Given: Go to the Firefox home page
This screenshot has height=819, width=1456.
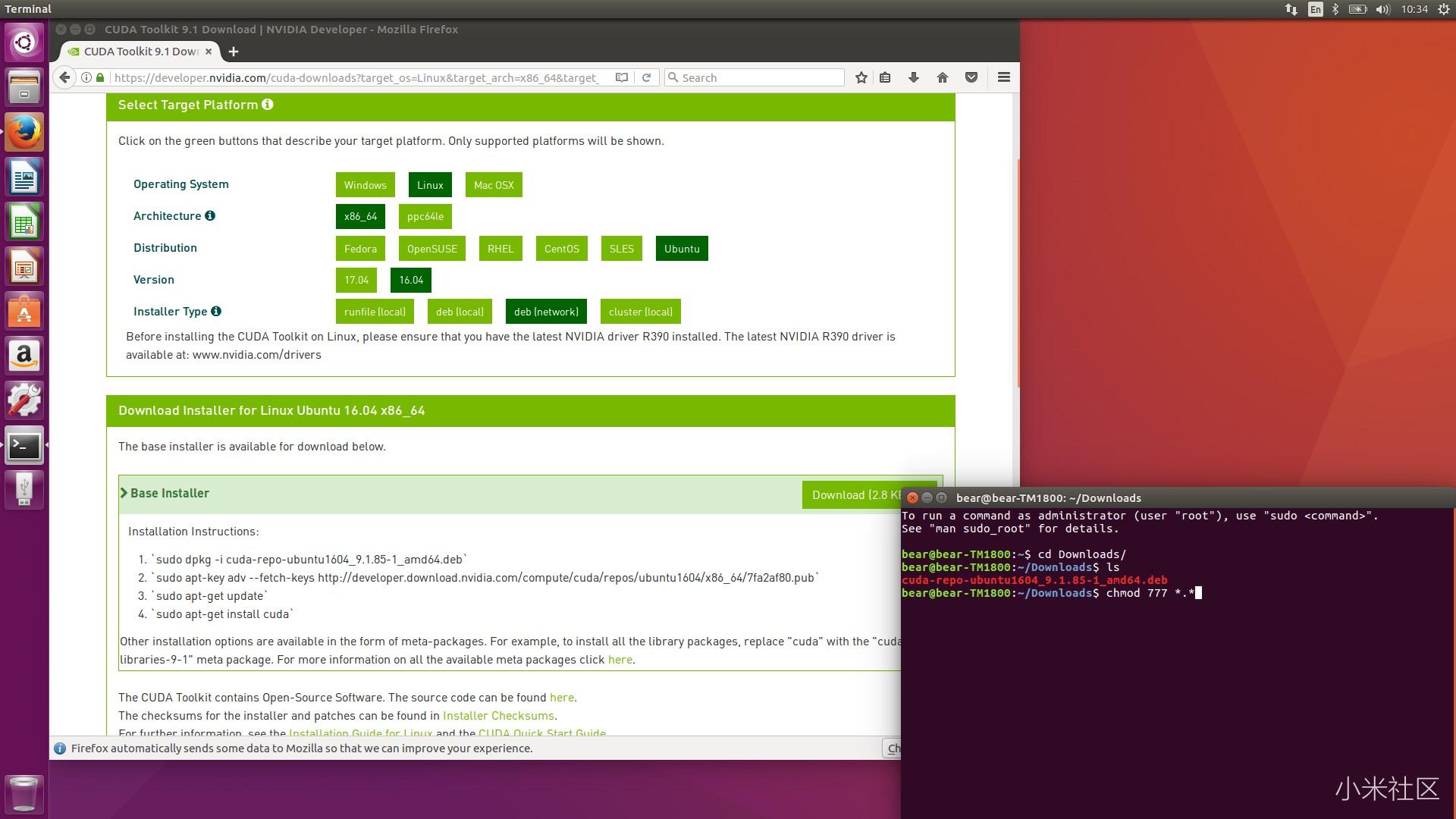Looking at the screenshot, I should tap(943, 77).
